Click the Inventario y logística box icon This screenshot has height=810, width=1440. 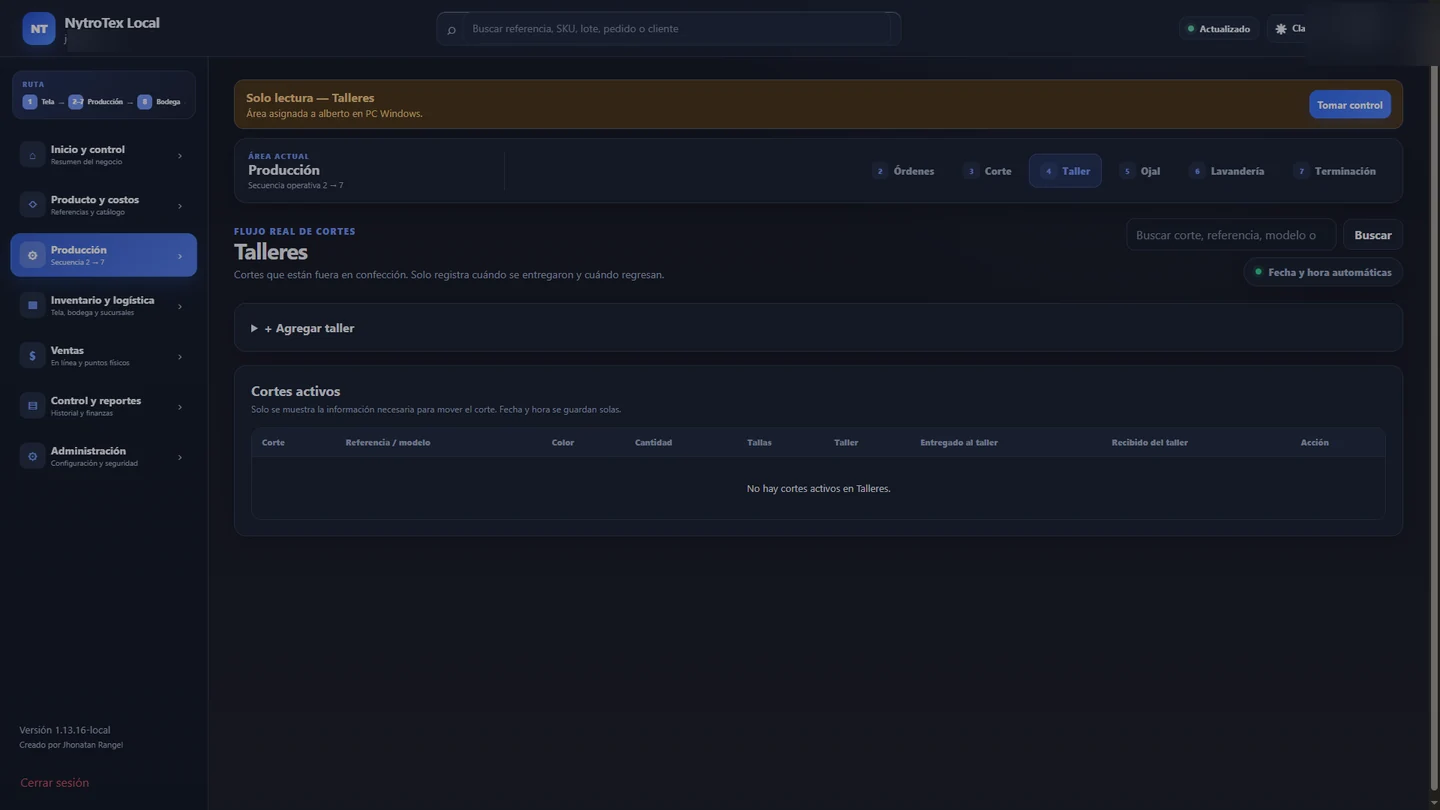[32, 306]
